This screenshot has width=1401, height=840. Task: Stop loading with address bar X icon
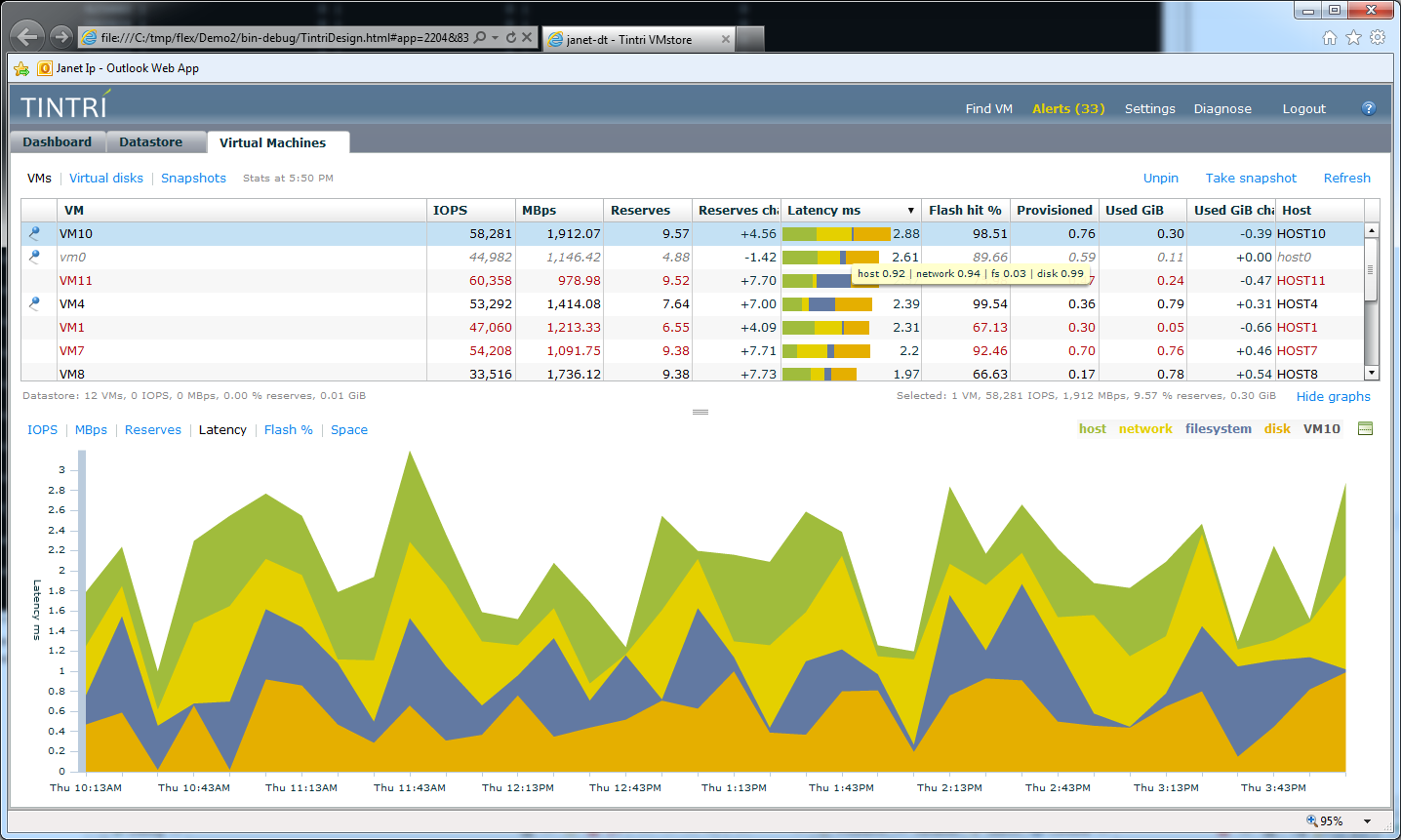pyautogui.click(x=527, y=37)
